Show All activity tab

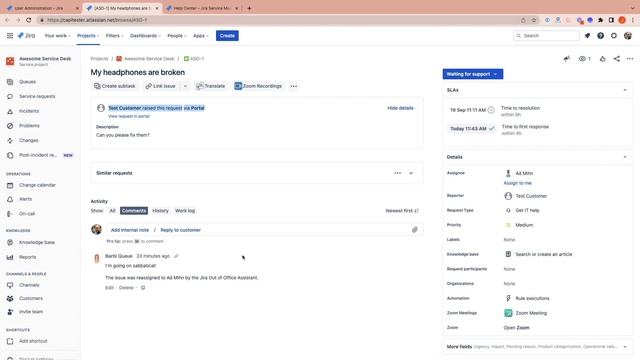[x=113, y=211]
